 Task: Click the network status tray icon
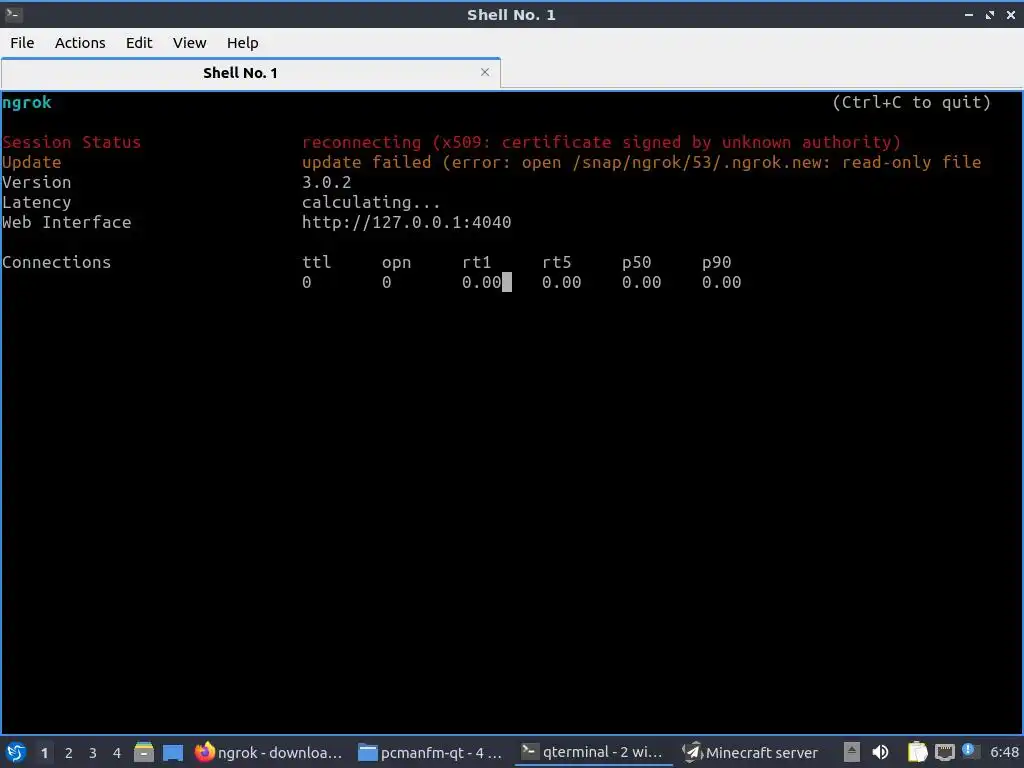[x=944, y=753]
